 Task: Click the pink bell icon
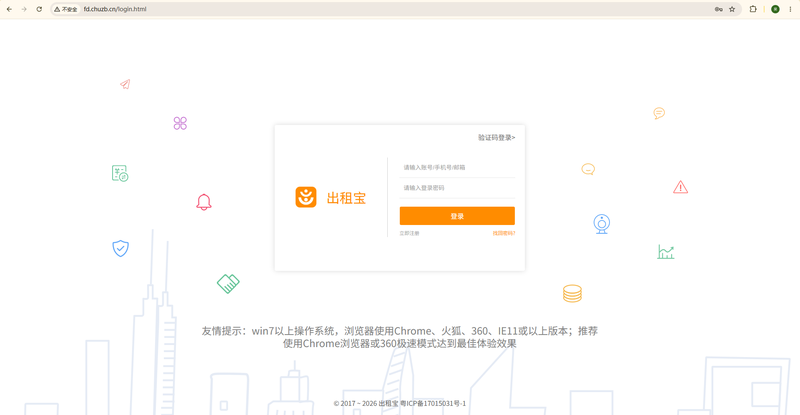(204, 202)
